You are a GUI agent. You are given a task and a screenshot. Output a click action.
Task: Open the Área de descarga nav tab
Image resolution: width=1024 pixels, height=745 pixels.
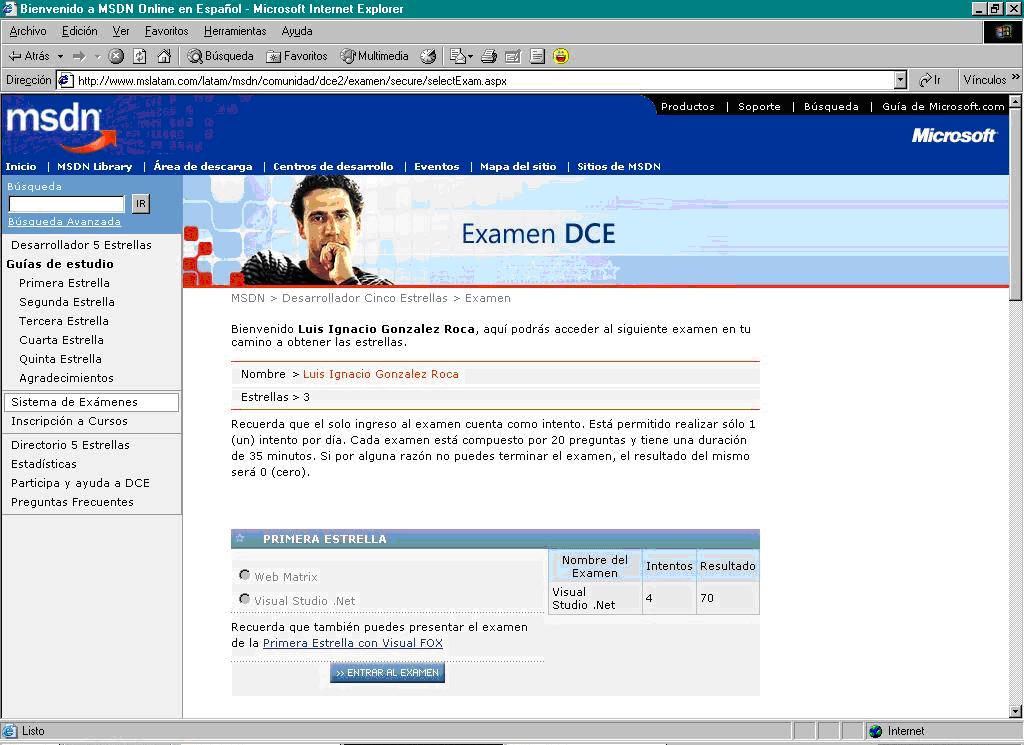click(x=202, y=166)
